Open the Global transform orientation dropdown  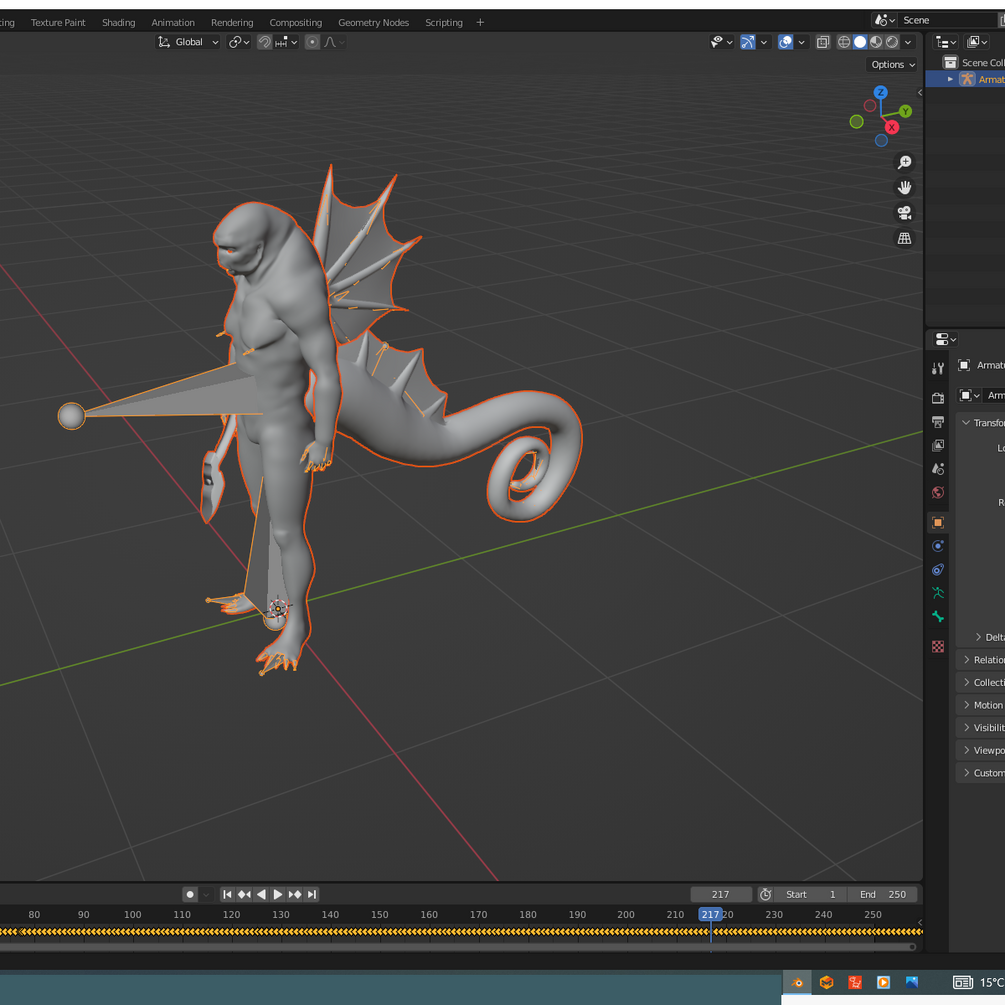(x=188, y=42)
